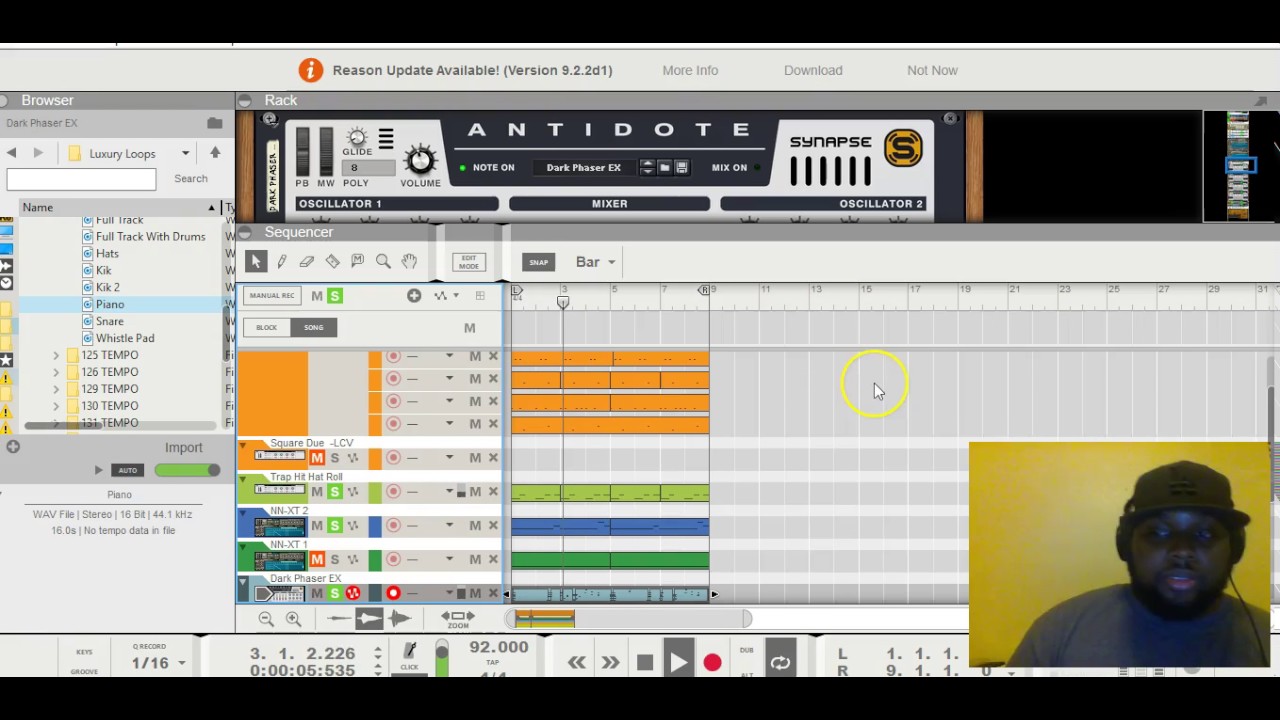1280x720 pixels.
Task: Click the browser back arrow
Action: [11, 153]
